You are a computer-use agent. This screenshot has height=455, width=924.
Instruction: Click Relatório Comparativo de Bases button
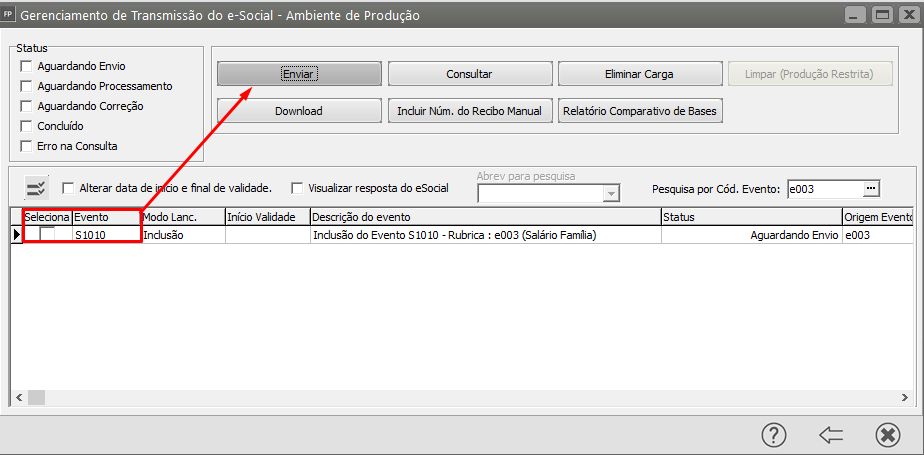point(639,111)
